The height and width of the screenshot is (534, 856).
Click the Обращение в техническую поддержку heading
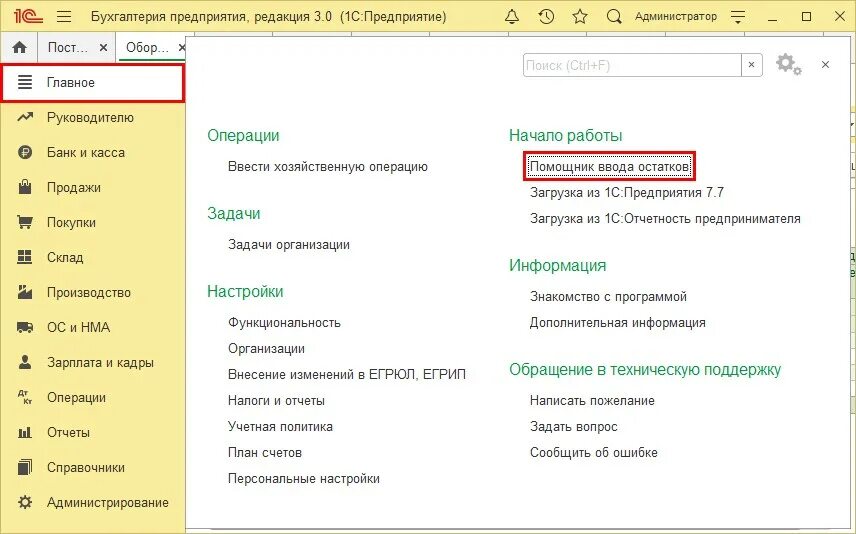[x=645, y=370]
